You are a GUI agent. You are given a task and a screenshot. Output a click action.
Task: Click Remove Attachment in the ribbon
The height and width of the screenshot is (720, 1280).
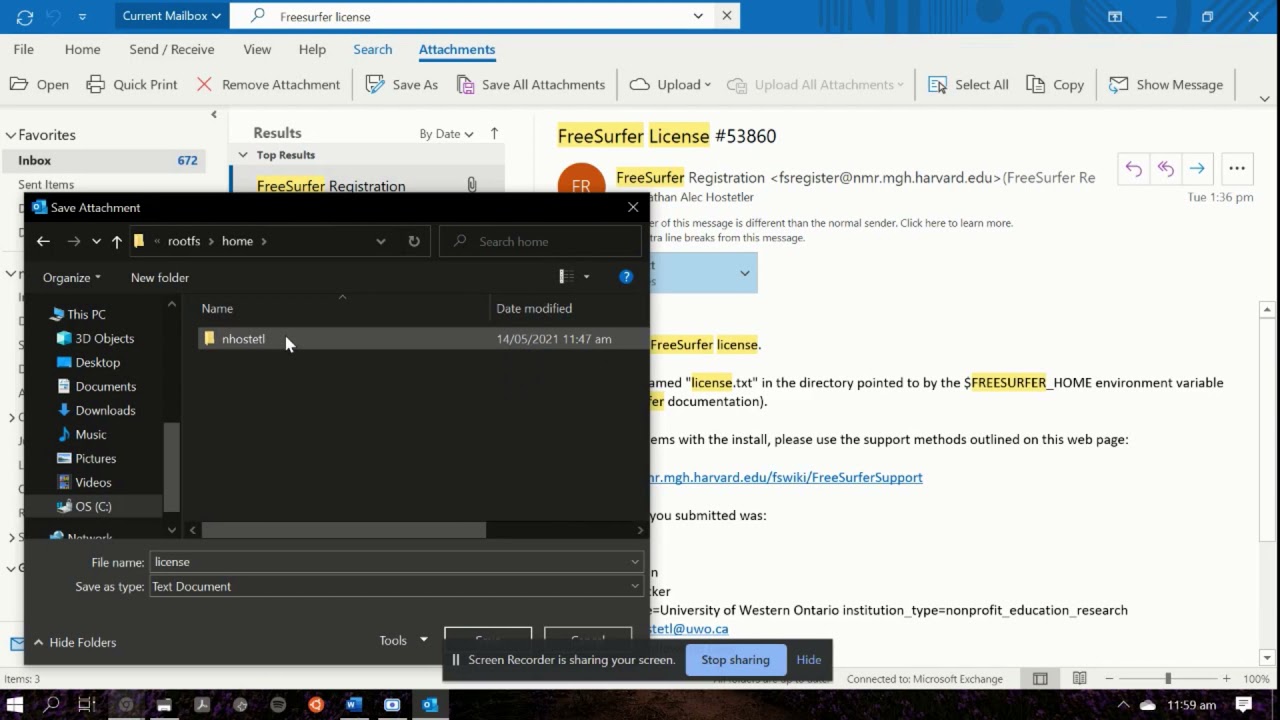click(267, 85)
